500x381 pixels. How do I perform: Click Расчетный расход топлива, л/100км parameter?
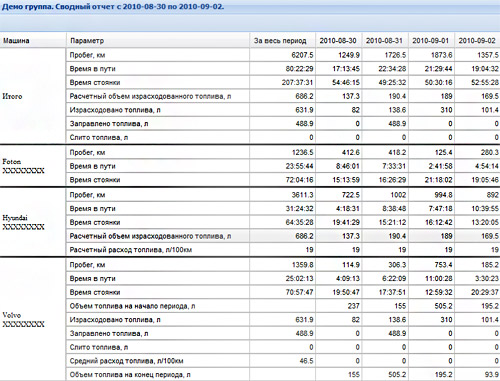click(x=131, y=250)
